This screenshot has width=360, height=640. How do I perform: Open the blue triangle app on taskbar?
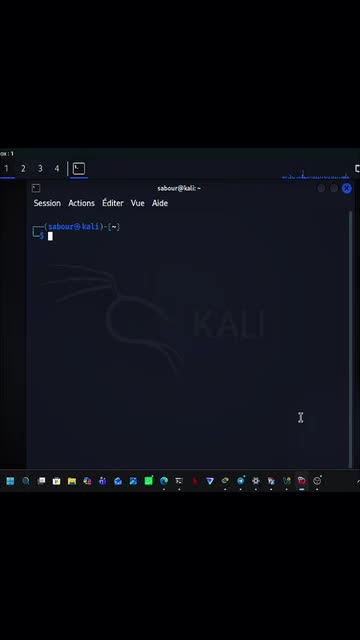[210, 481]
